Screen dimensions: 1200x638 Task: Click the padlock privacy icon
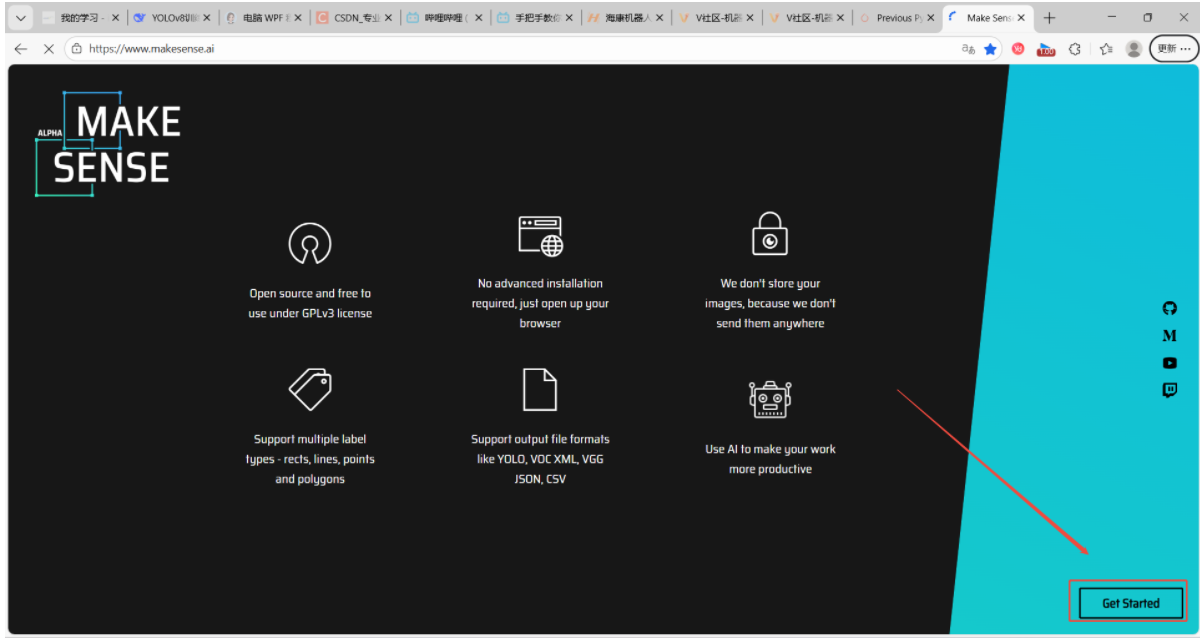(x=770, y=234)
